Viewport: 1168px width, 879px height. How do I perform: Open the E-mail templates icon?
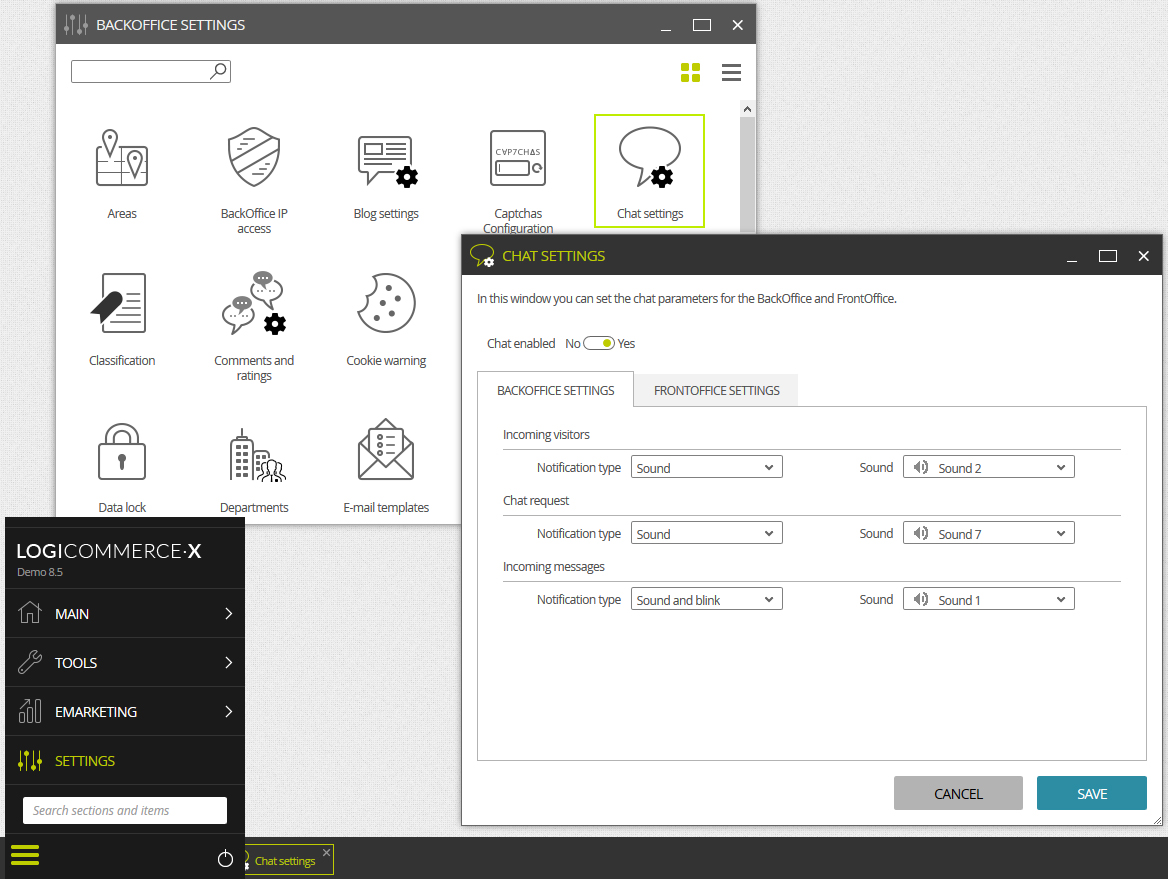tap(386, 449)
